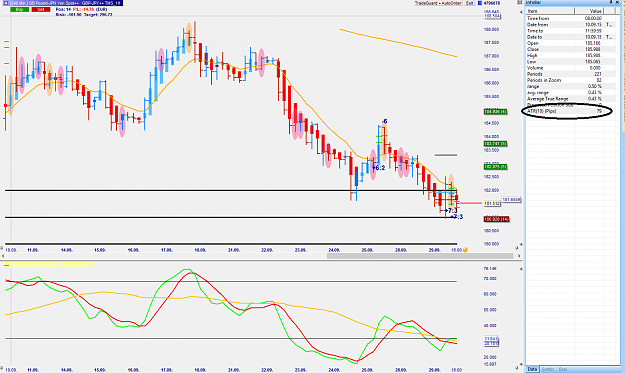Click the chart window icon in title bar
Screen dimensions: 625x373
click(5, 3)
